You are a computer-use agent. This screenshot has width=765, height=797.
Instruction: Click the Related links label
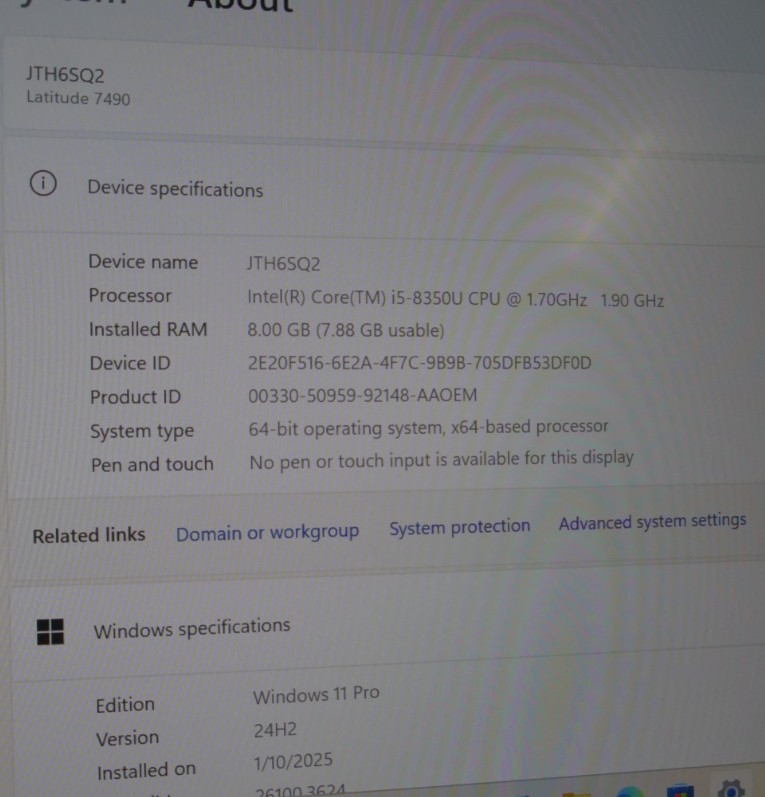coord(89,535)
